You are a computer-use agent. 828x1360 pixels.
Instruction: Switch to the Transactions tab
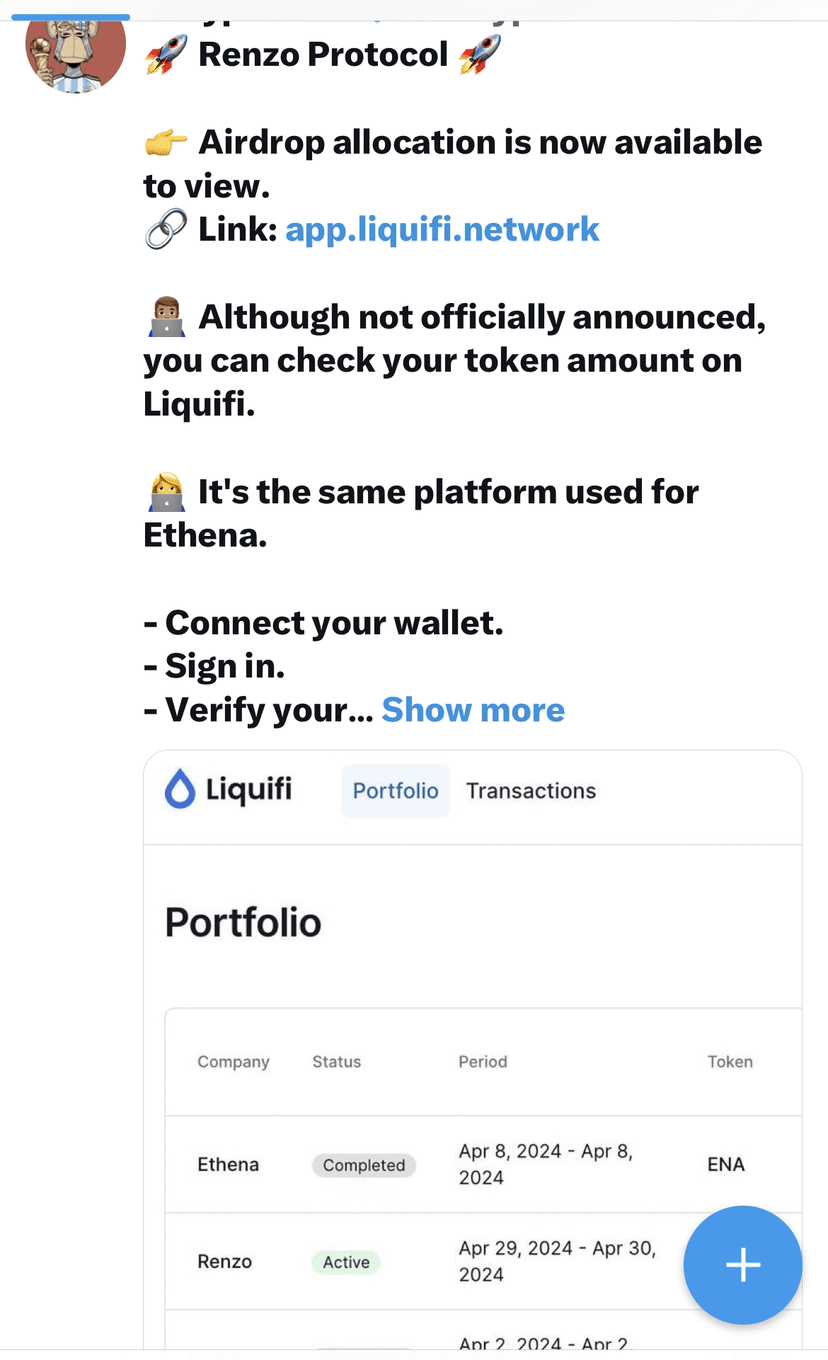(x=530, y=791)
